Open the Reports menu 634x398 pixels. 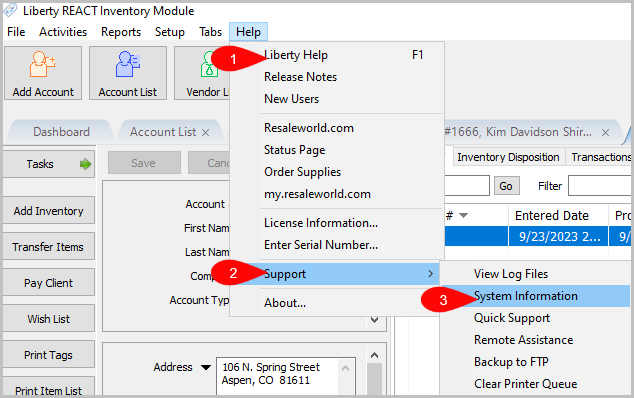121,32
